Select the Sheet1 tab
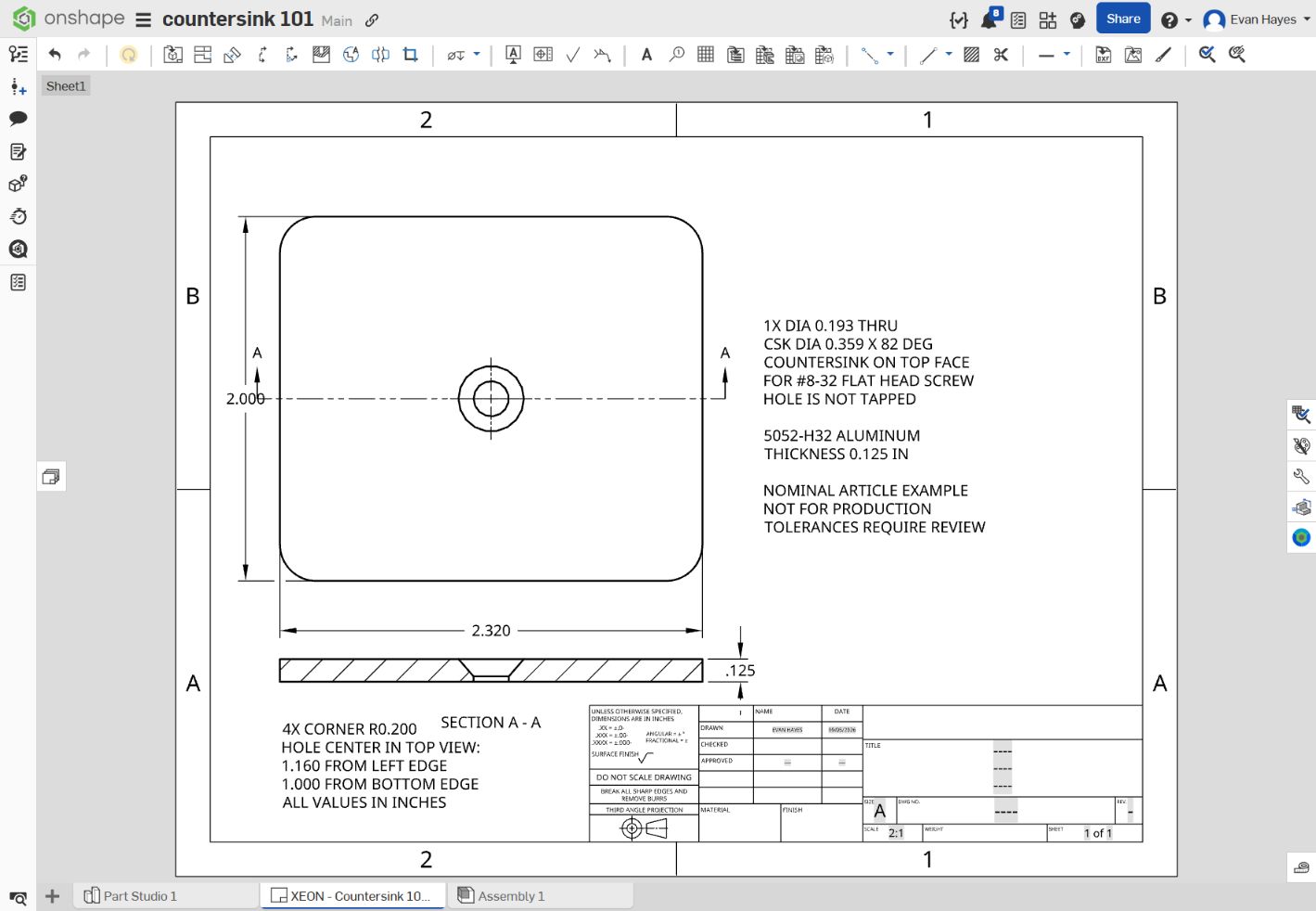Image resolution: width=1316 pixels, height=911 pixels. coord(66,86)
